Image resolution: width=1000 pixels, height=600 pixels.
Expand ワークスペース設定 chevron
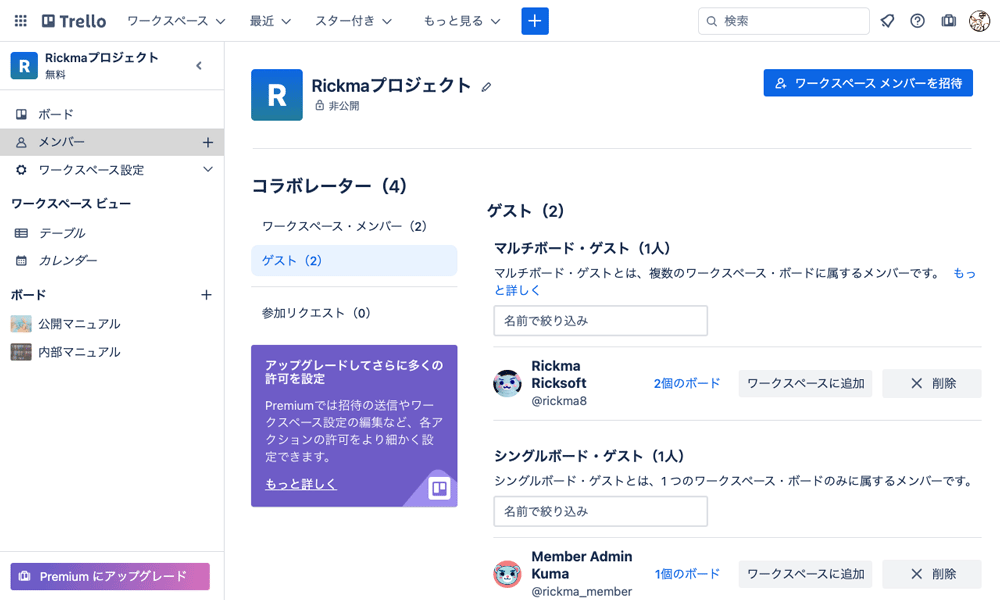pyautogui.click(x=207, y=170)
